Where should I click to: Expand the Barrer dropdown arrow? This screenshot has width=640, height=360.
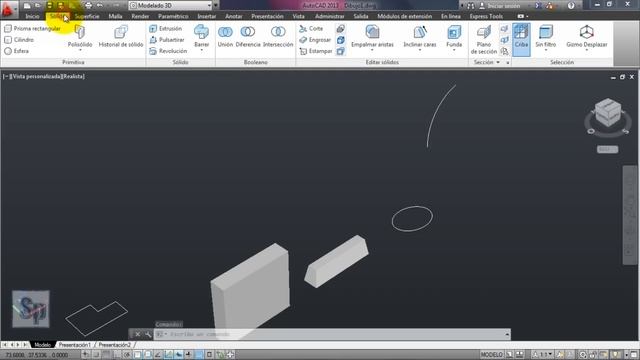[x=201, y=50]
